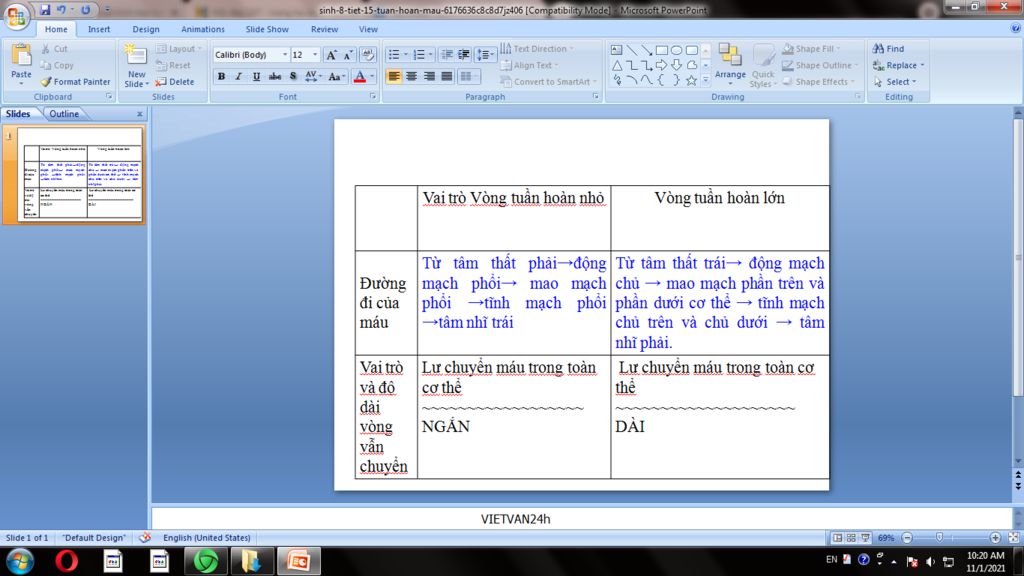Insert a bulleted list
Screen dimensions: 1024x576
[394, 55]
